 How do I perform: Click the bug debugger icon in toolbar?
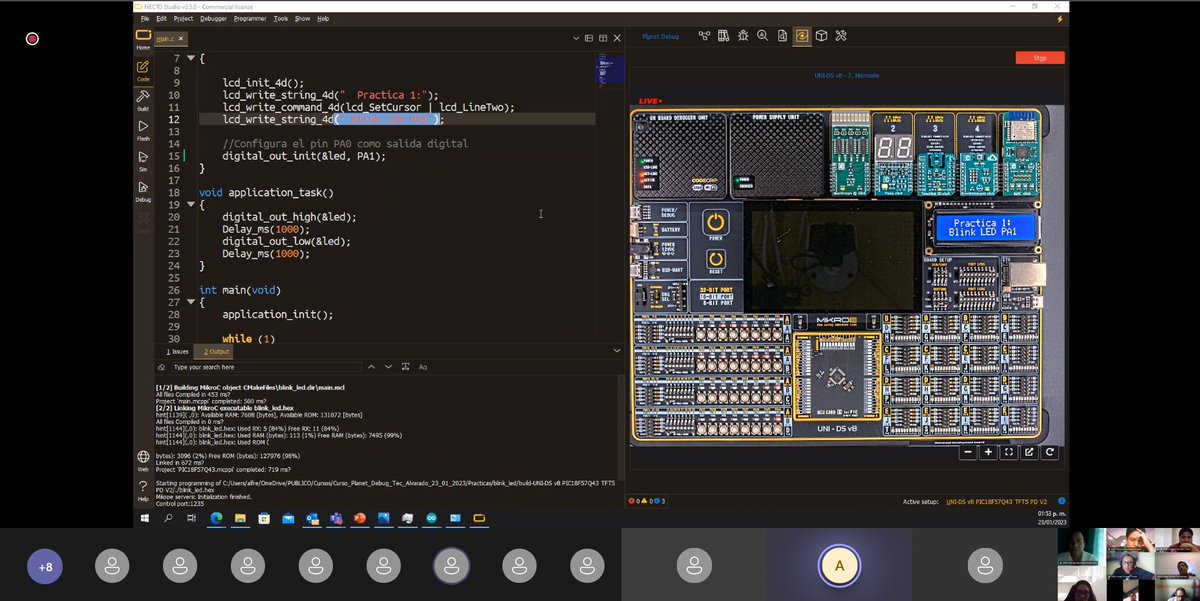(x=743, y=36)
